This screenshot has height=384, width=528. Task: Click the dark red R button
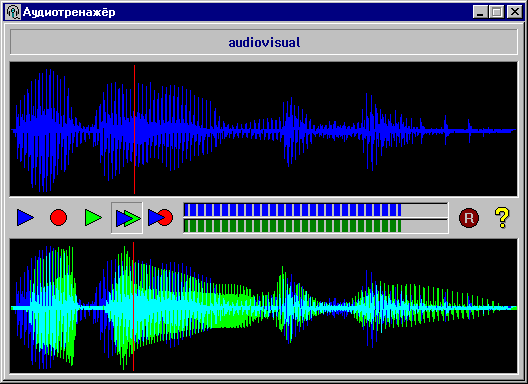(x=469, y=218)
